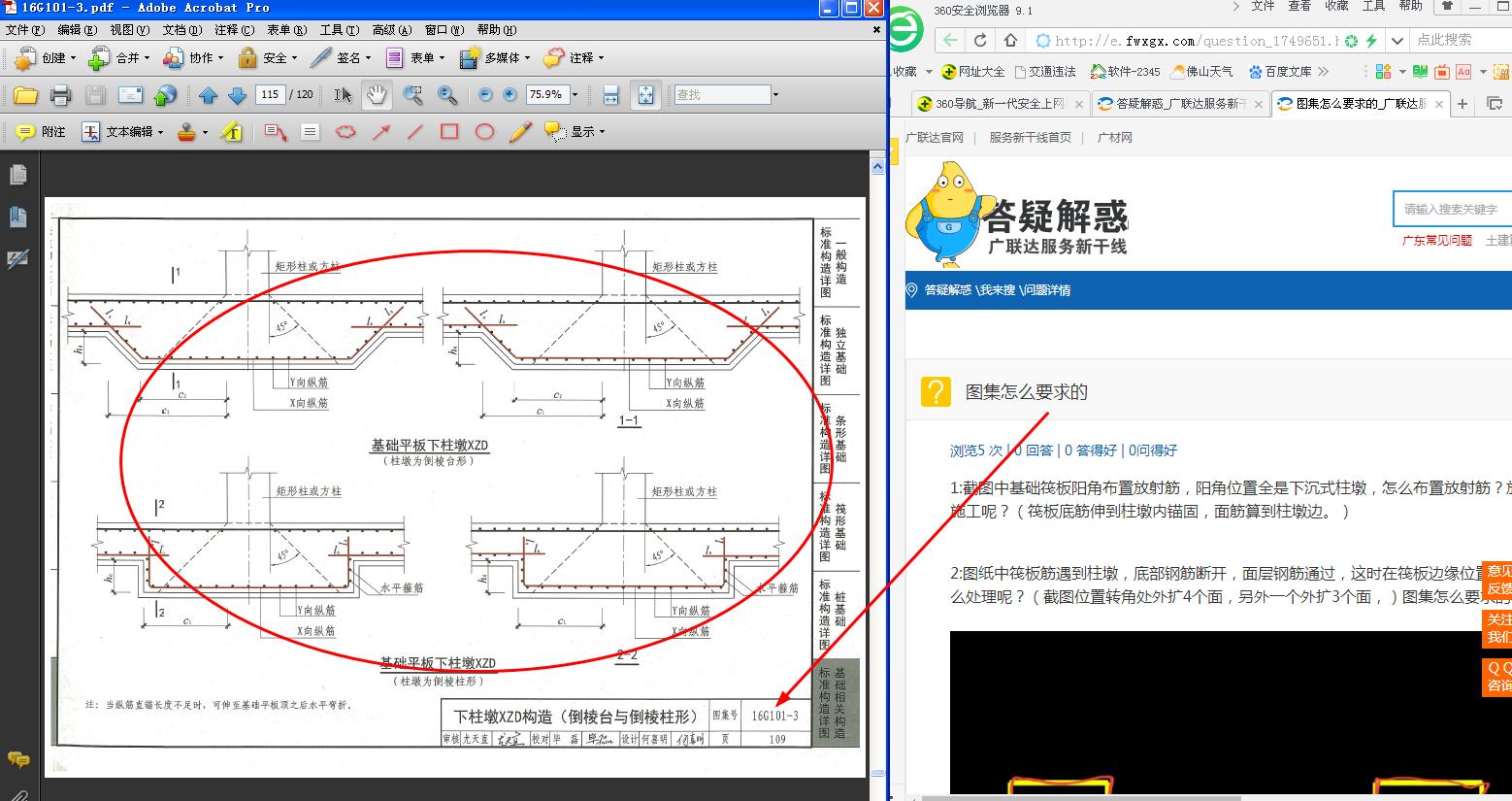1512x801 pixels.
Task: Expand the zoom percentage dropdown arrow
Action: point(575,95)
